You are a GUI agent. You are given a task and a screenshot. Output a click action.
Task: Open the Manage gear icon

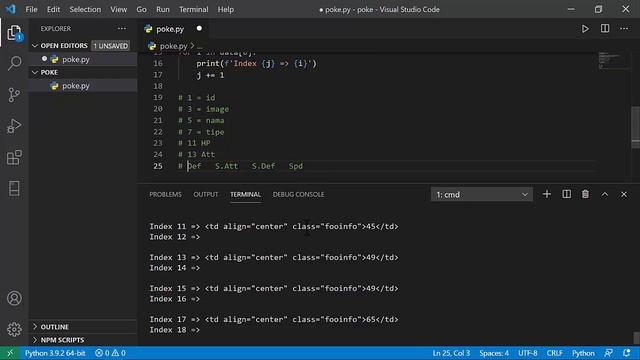point(14,329)
